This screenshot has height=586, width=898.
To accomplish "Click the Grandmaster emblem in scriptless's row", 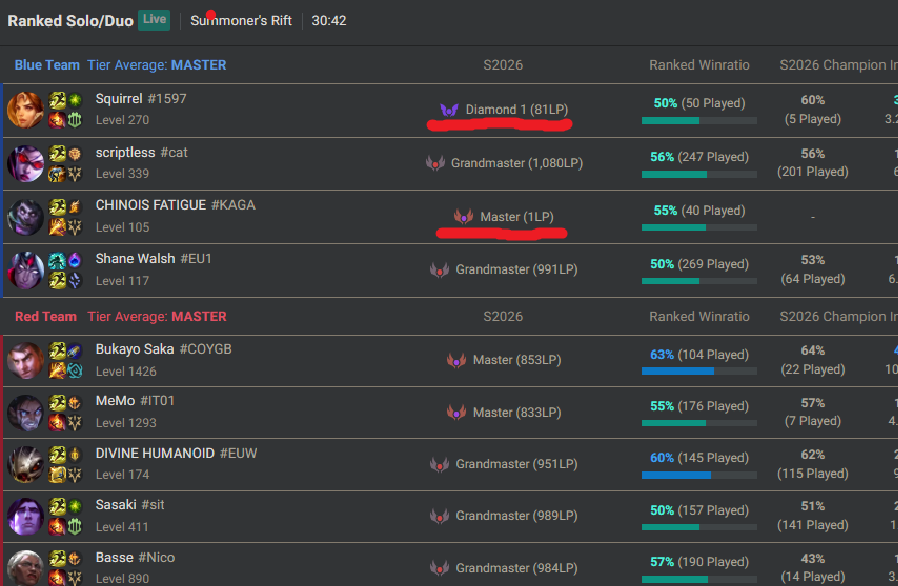I will [435, 163].
